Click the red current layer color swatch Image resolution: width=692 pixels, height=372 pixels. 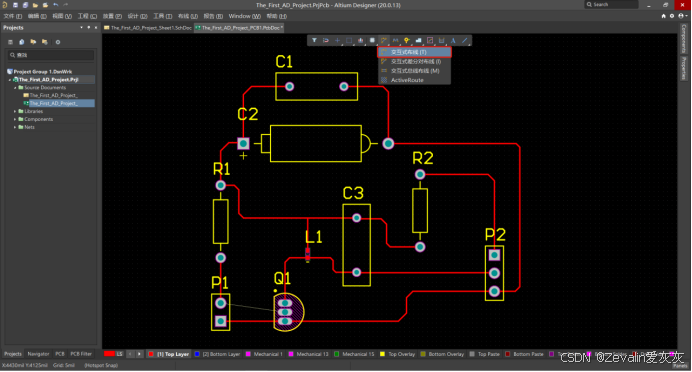109,354
